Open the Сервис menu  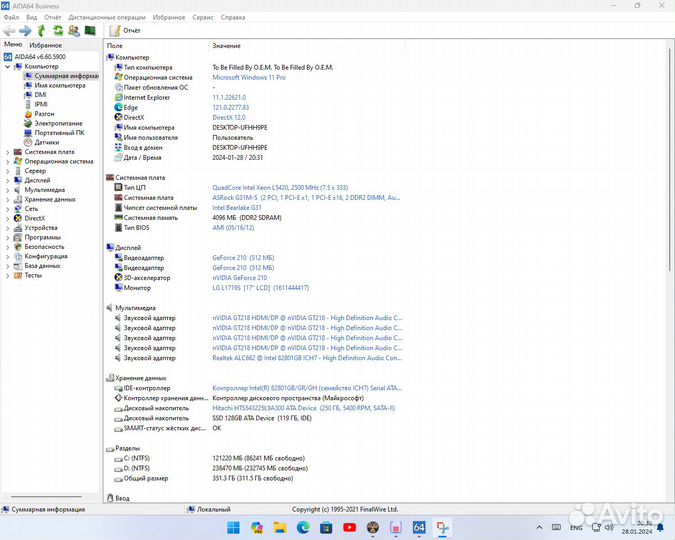pos(203,17)
